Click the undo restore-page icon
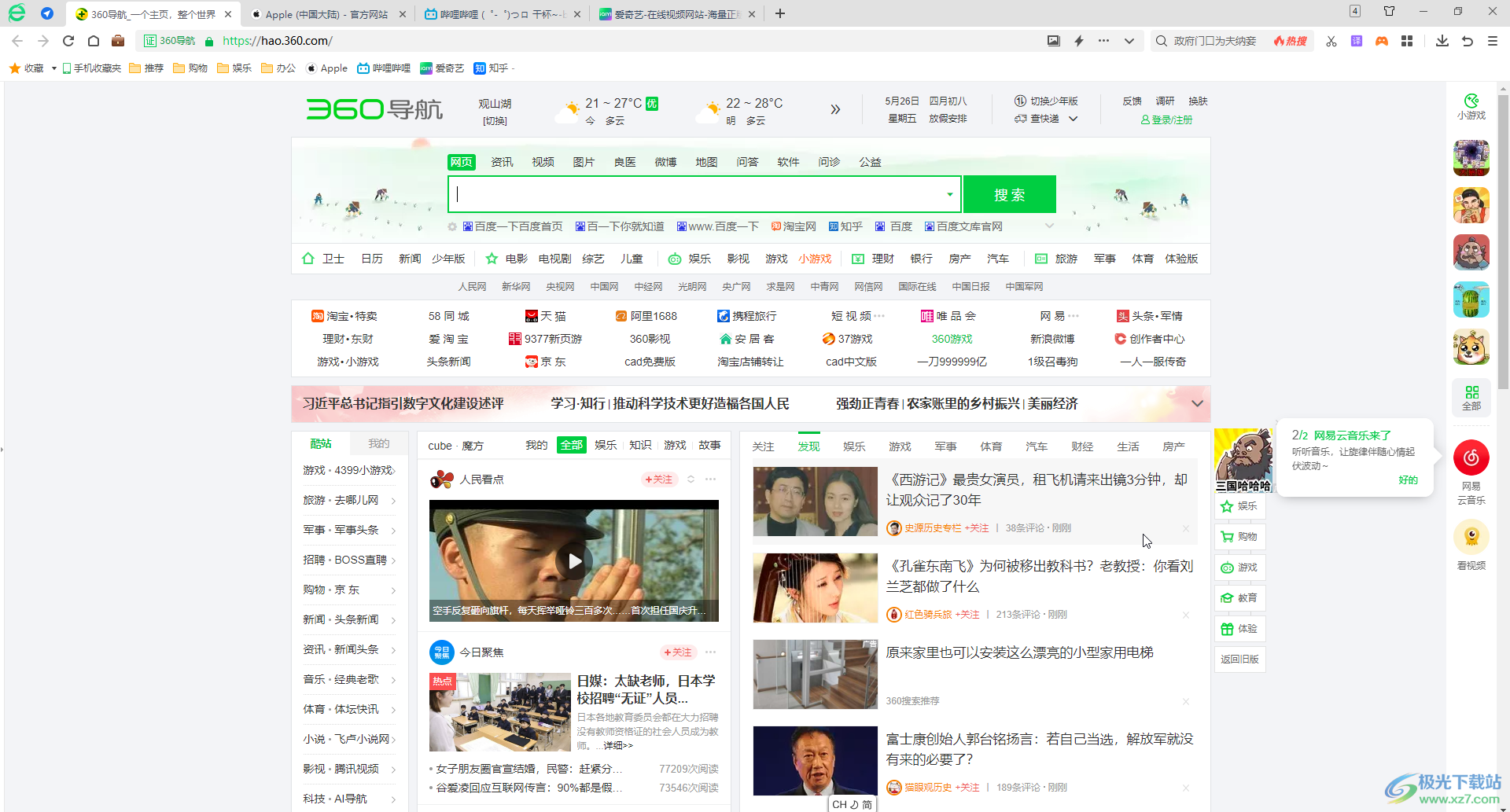Screen dimensions: 1510x812 [1468, 41]
